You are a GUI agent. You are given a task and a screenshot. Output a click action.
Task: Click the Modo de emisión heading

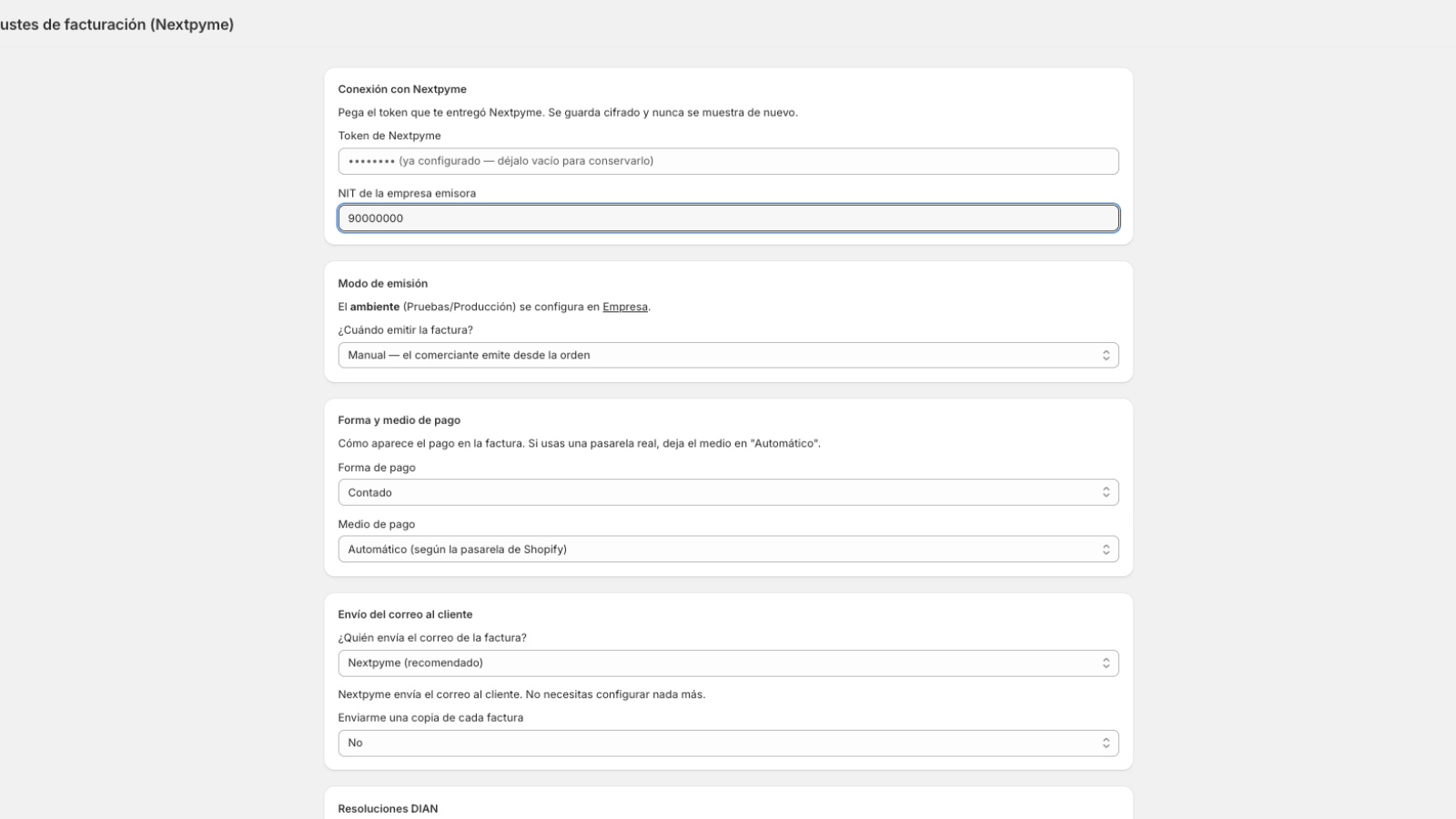click(x=383, y=284)
